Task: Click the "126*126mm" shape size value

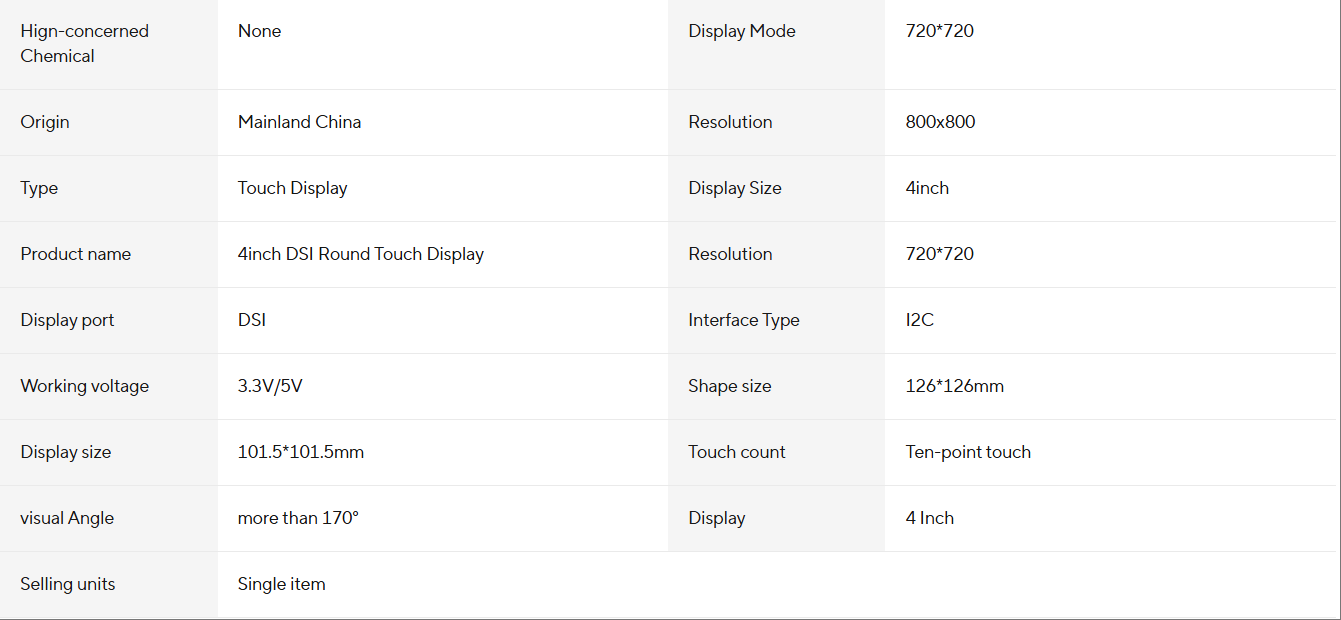Action: (954, 386)
